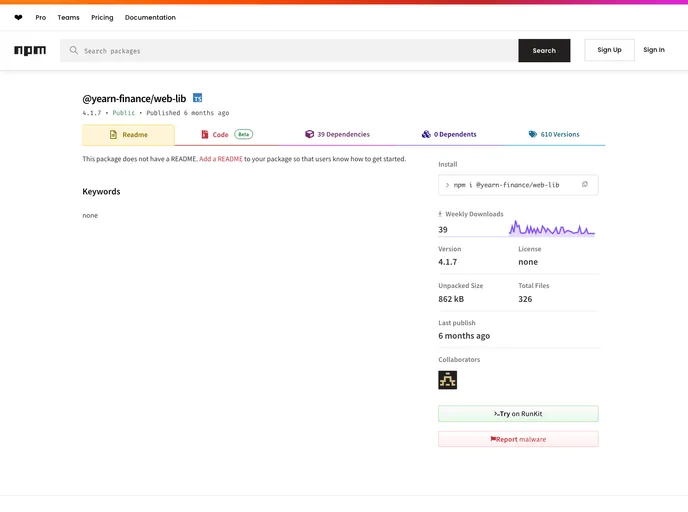The height and width of the screenshot is (512, 688).
Task: Switch to the 610 Versions tab
Action: 554,134
